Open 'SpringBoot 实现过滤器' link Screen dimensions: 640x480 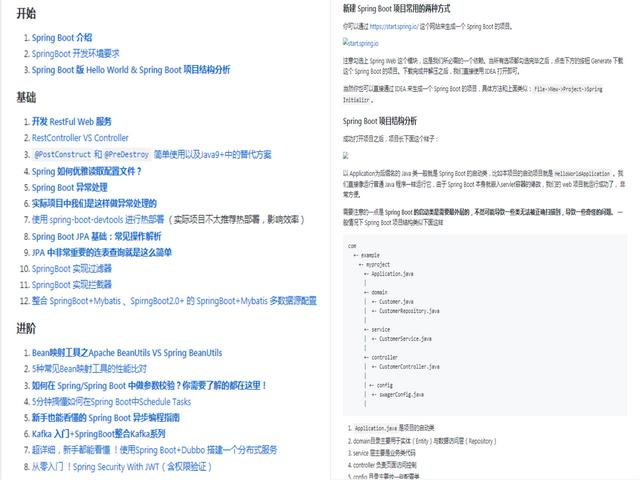tap(72, 269)
